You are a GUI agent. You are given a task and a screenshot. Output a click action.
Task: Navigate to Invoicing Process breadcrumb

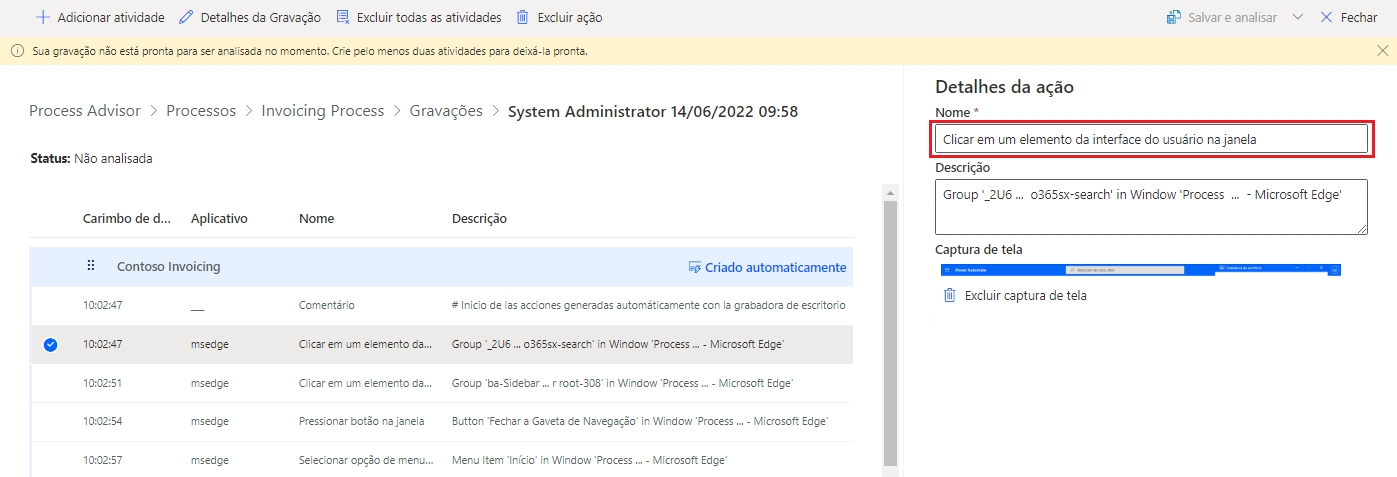click(323, 111)
